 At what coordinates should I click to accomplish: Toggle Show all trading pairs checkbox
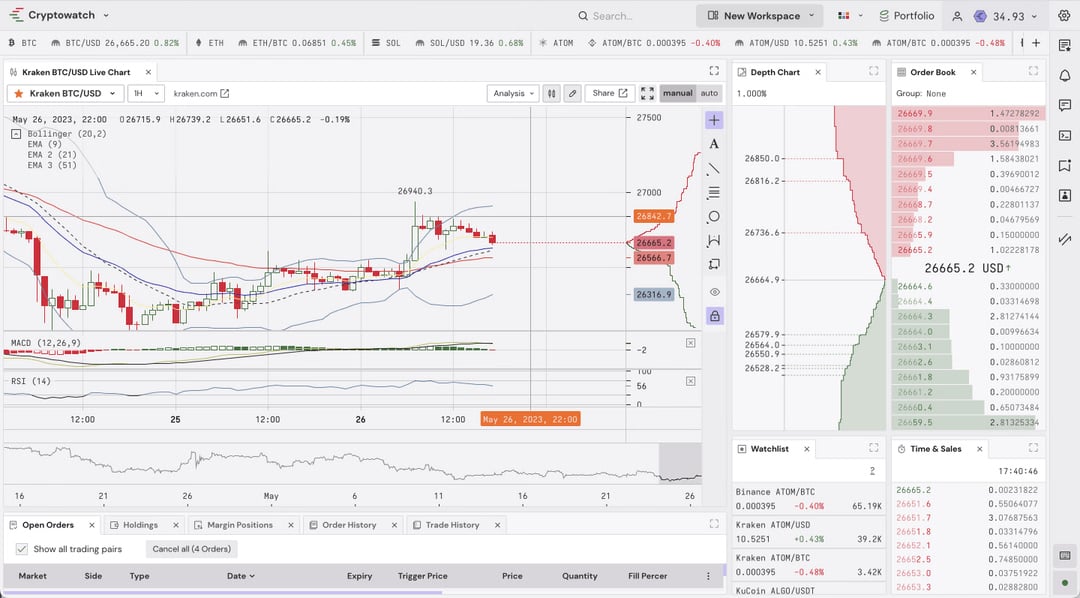click(22, 549)
